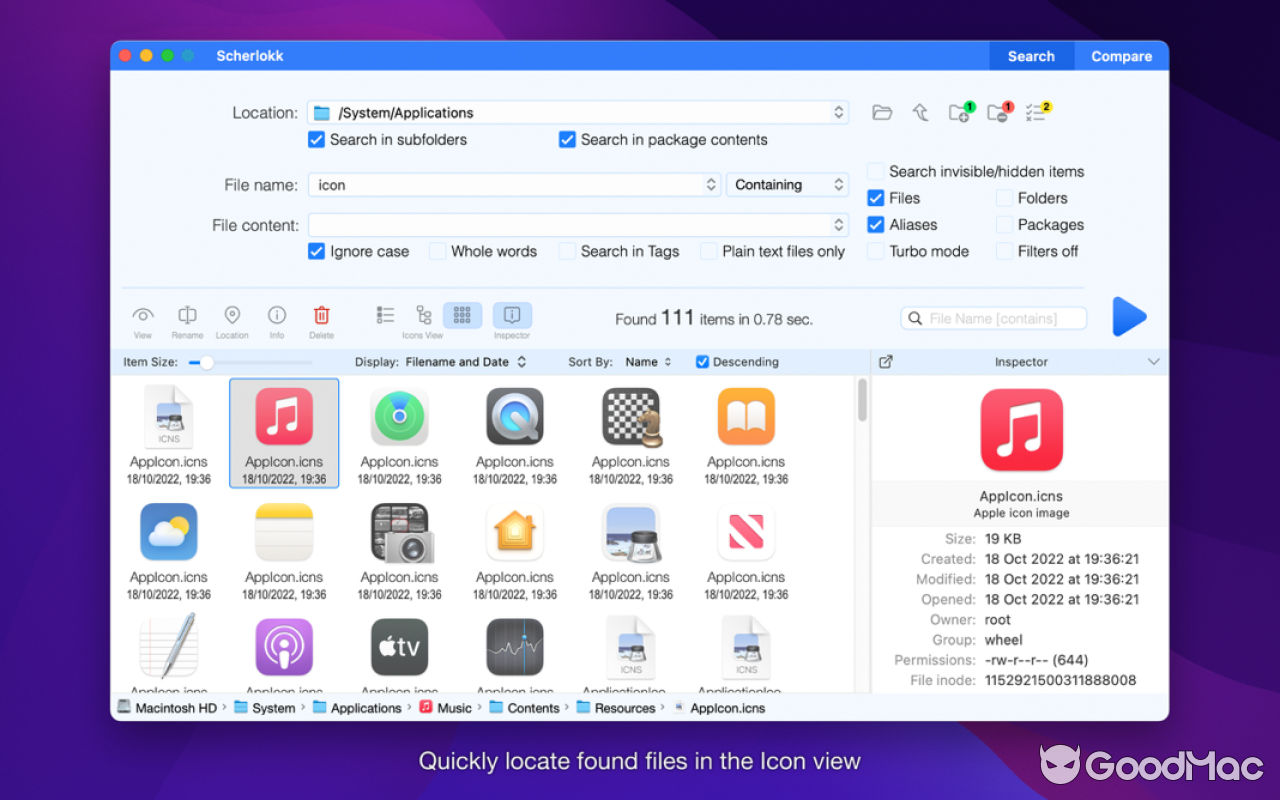
Task: Select the eye-shaped View tool
Action: [x=143, y=313]
